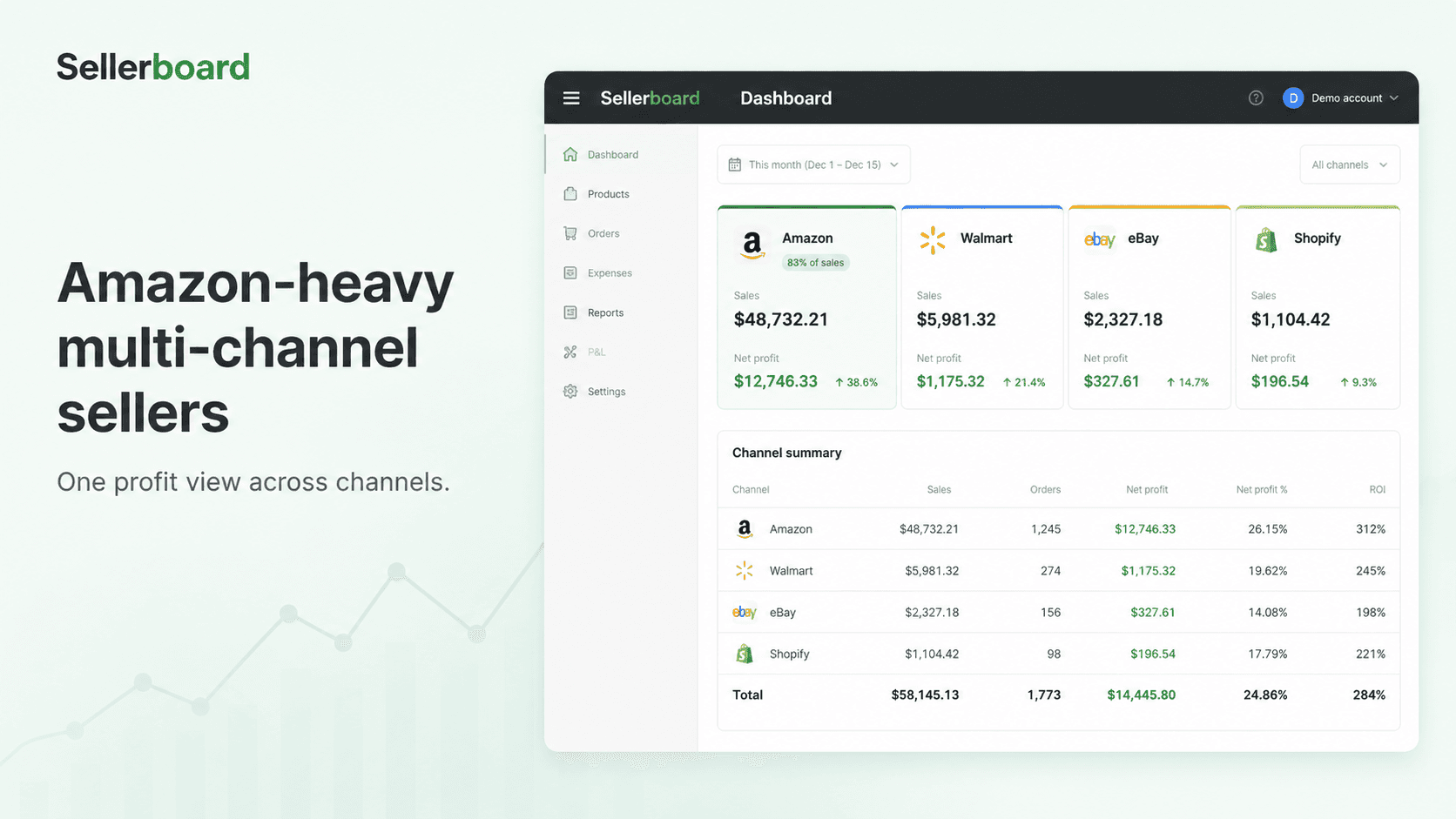The image size is (1456, 819).
Task: Click the Sellerboard logo in the app header
Action: [x=650, y=98]
